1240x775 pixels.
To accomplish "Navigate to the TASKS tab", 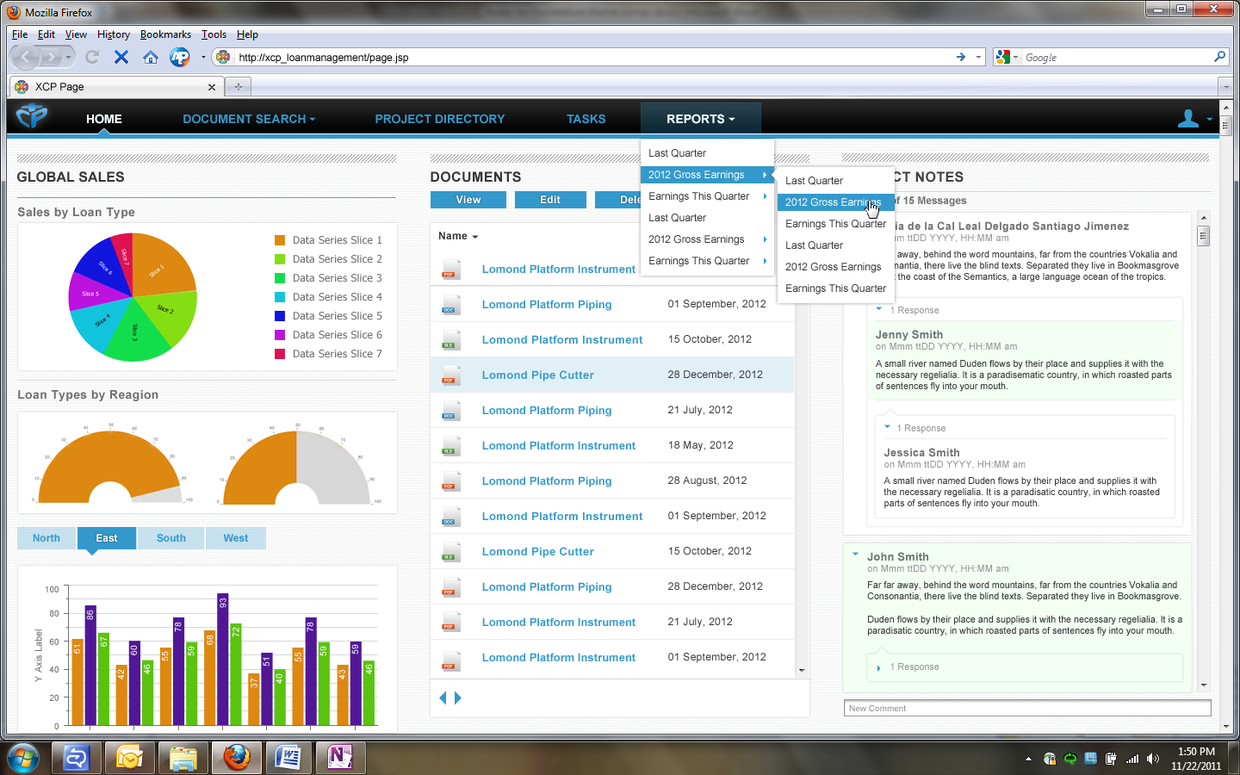I will tap(586, 118).
